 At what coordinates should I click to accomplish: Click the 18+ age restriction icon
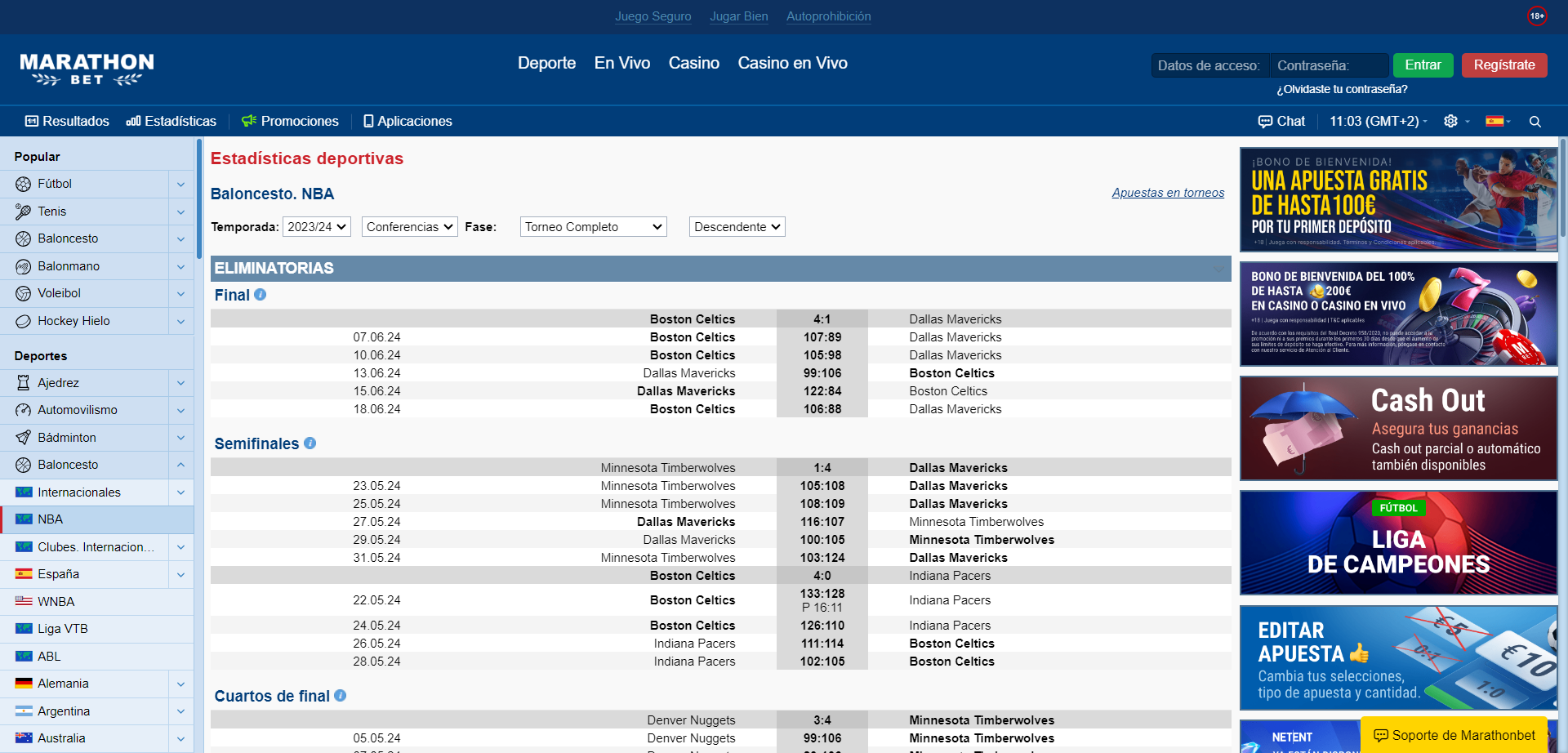coord(1537,16)
